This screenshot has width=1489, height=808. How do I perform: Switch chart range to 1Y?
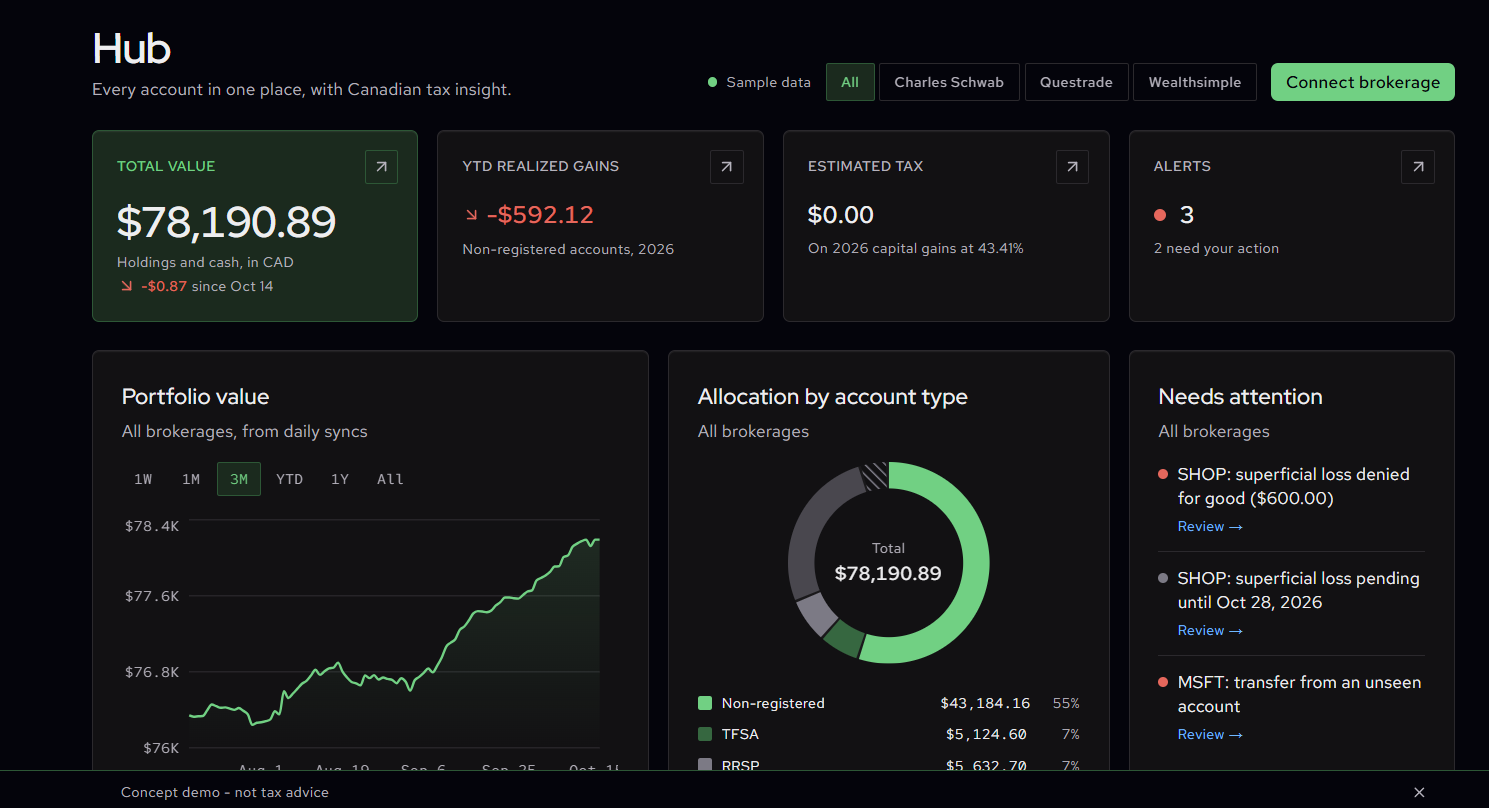(x=340, y=479)
